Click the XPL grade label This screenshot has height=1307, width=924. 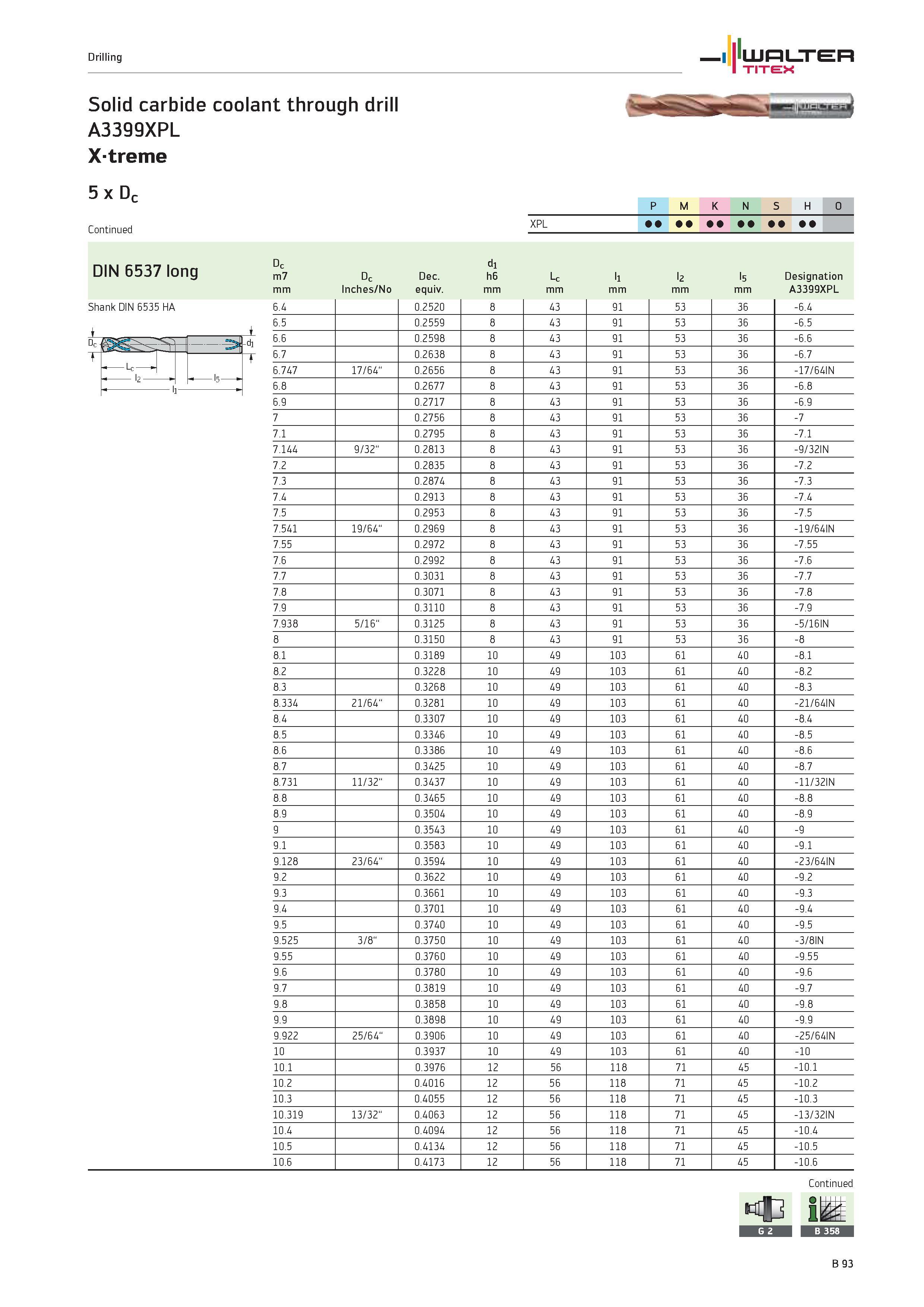tap(538, 224)
